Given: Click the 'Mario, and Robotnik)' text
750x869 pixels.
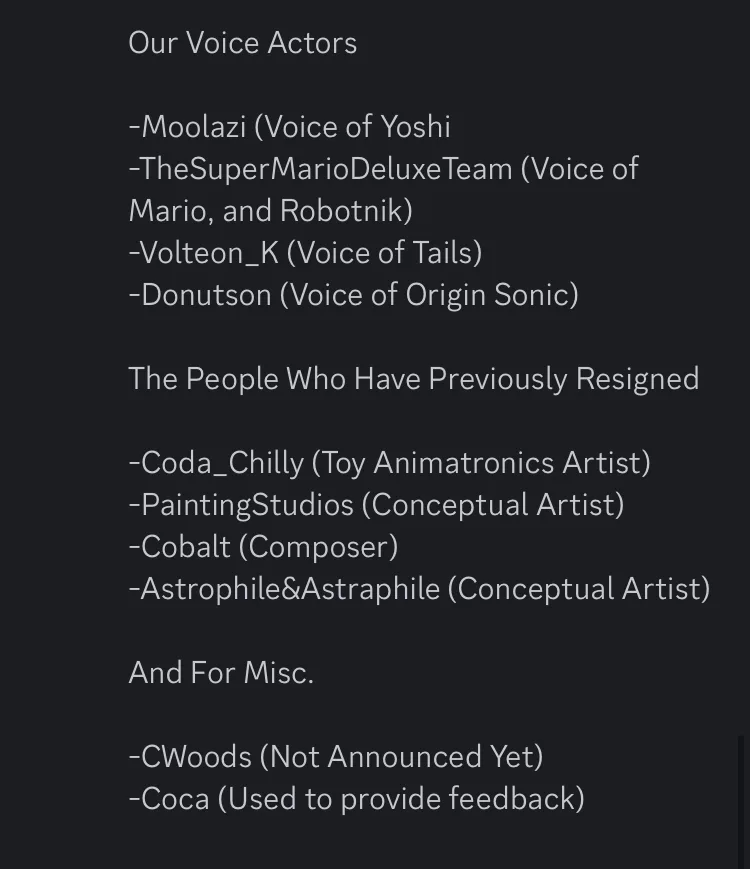Looking at the screenshot, I should [x=271, y=211].
